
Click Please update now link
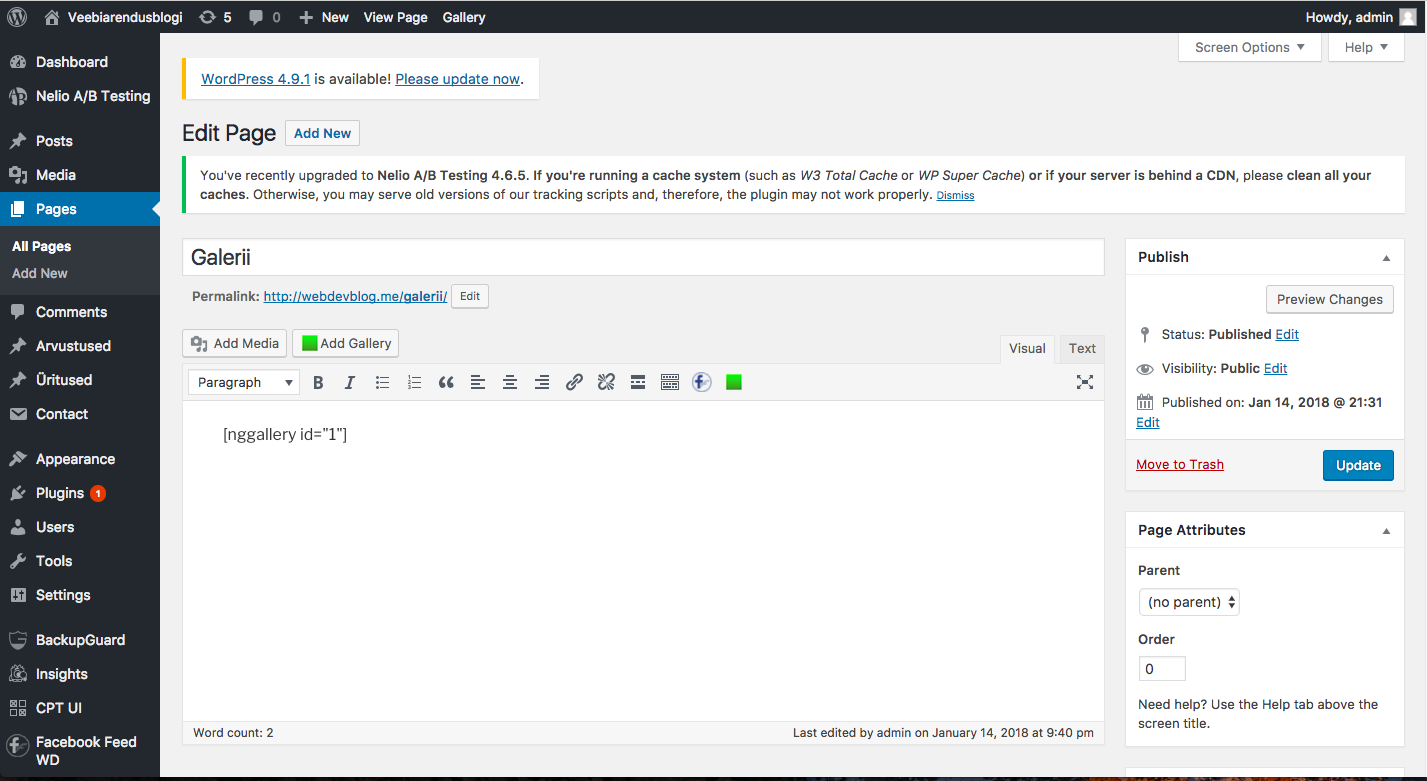[x=457, y=79]
